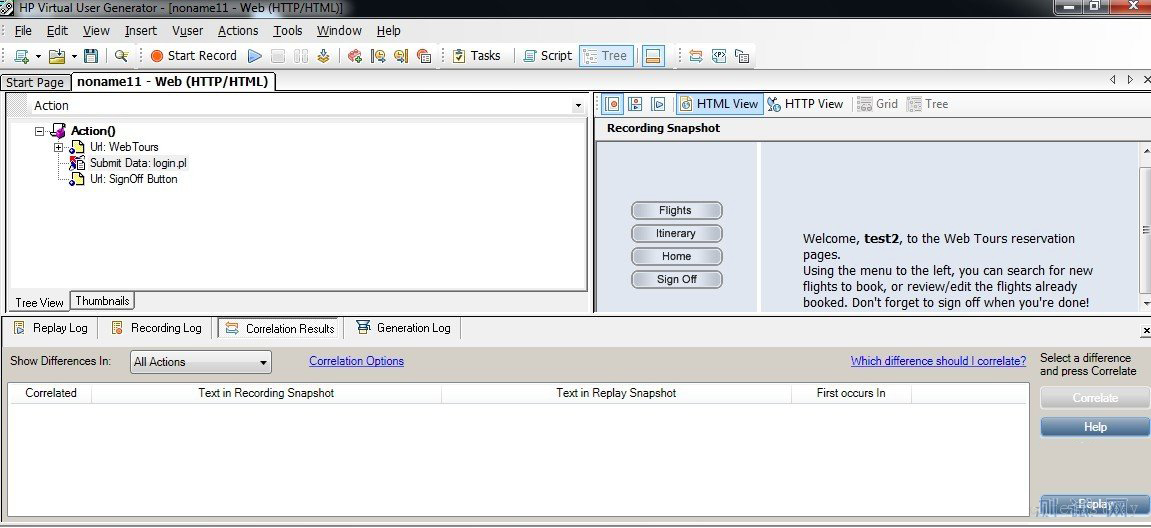Toggle the HTML View button
Viewport: 1151px width, 528px height.
point(719,104)
